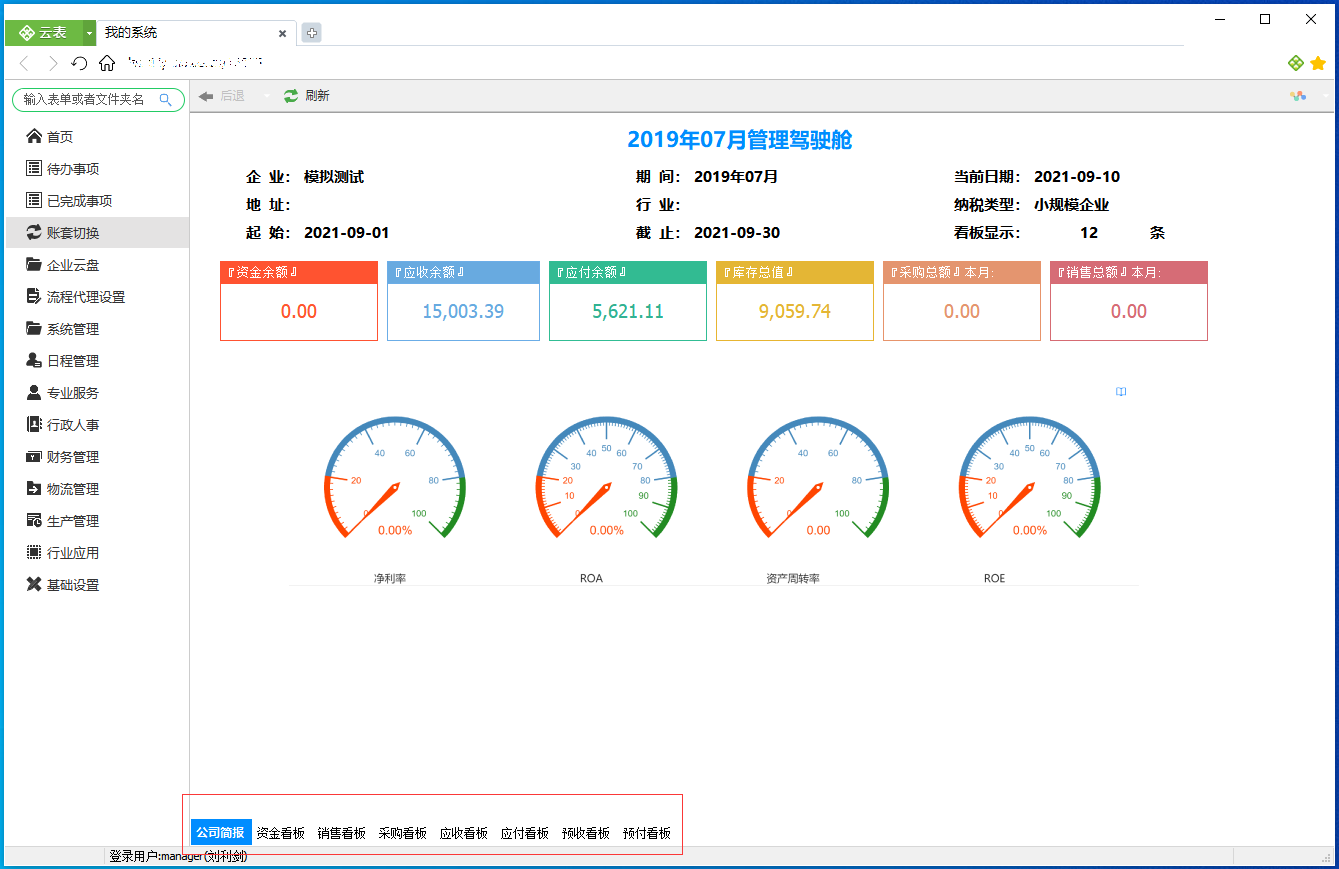Screen dimensions: 1339x869
Task: Click the colorful wave icon in toolbar
Action: pyautogui.click(x=1298, y=96)
